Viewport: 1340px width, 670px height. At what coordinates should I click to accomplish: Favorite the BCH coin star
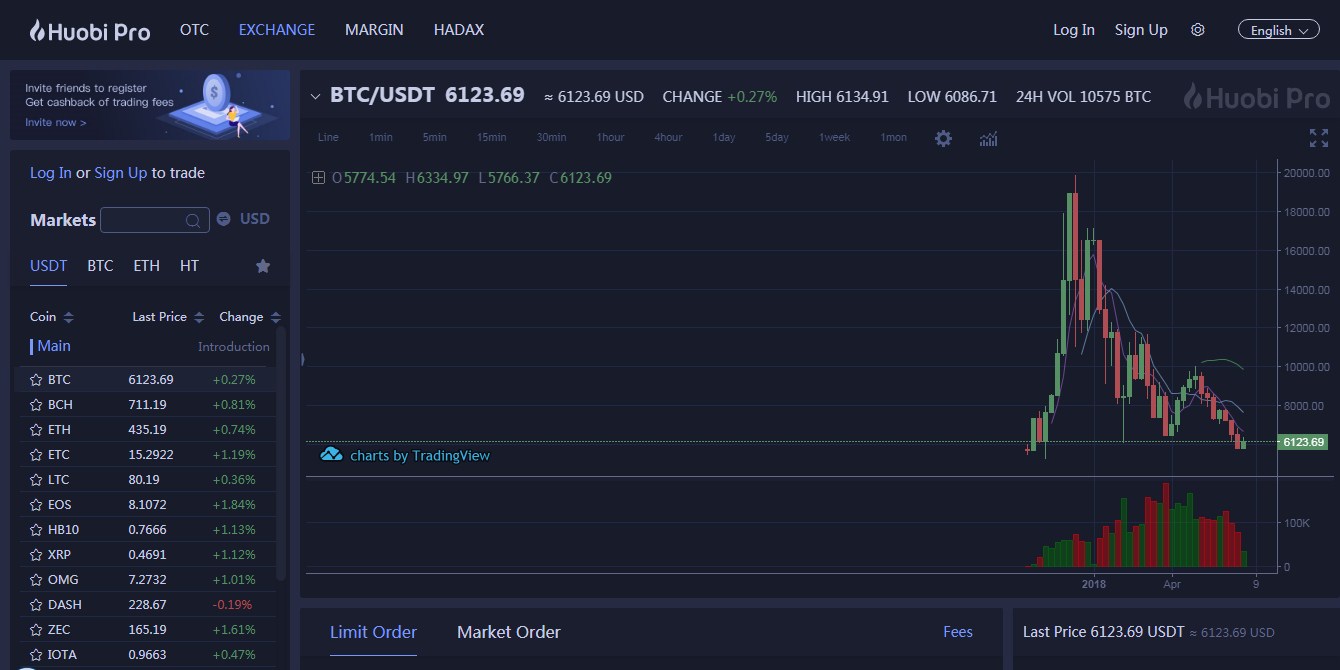pos(36,405)
